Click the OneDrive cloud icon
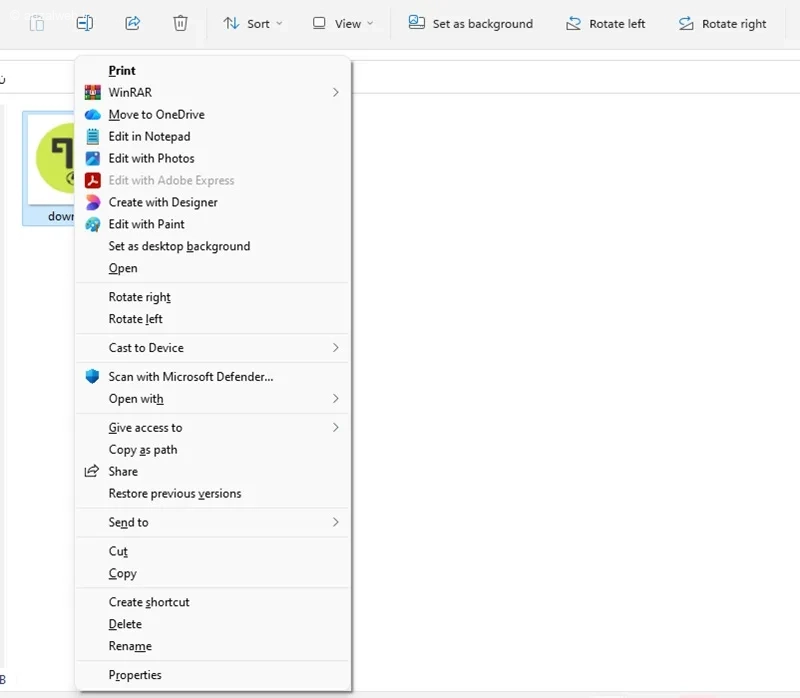Screen dimensions: 800x698 [x=92, y=115]
